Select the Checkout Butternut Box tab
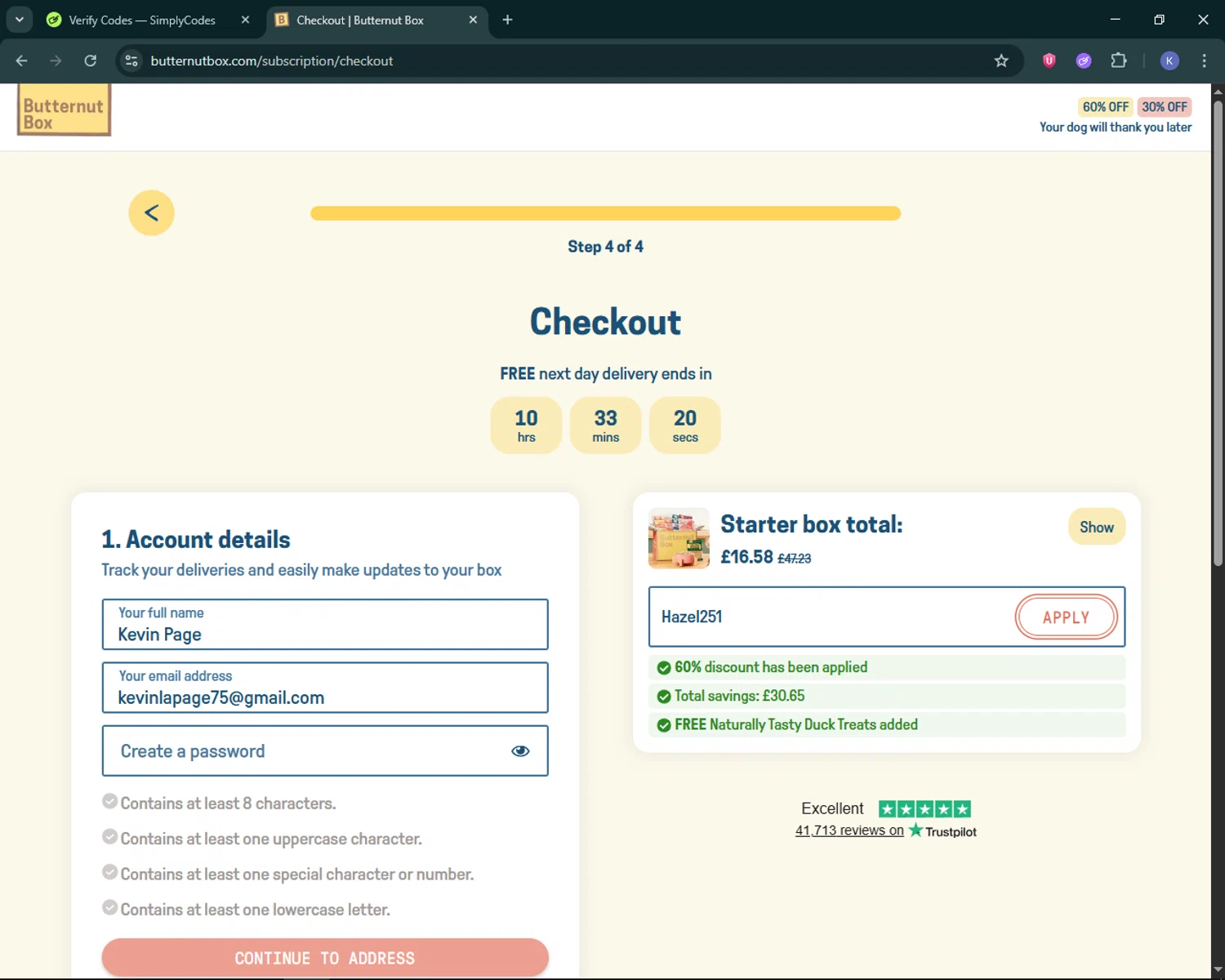Image resolution: width=1225 pixels, height=980 pixels. click(x=360, y=20)
